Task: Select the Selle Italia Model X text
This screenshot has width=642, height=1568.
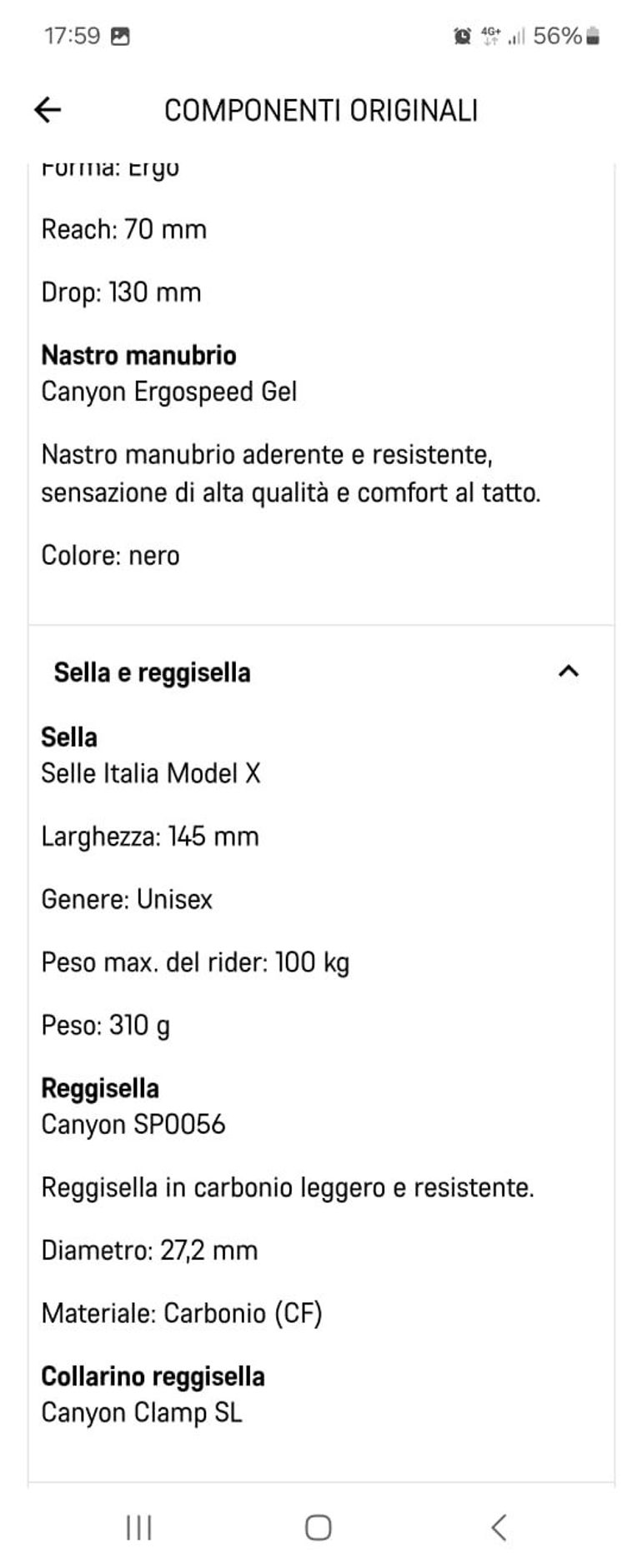Action: pos(151,773)
